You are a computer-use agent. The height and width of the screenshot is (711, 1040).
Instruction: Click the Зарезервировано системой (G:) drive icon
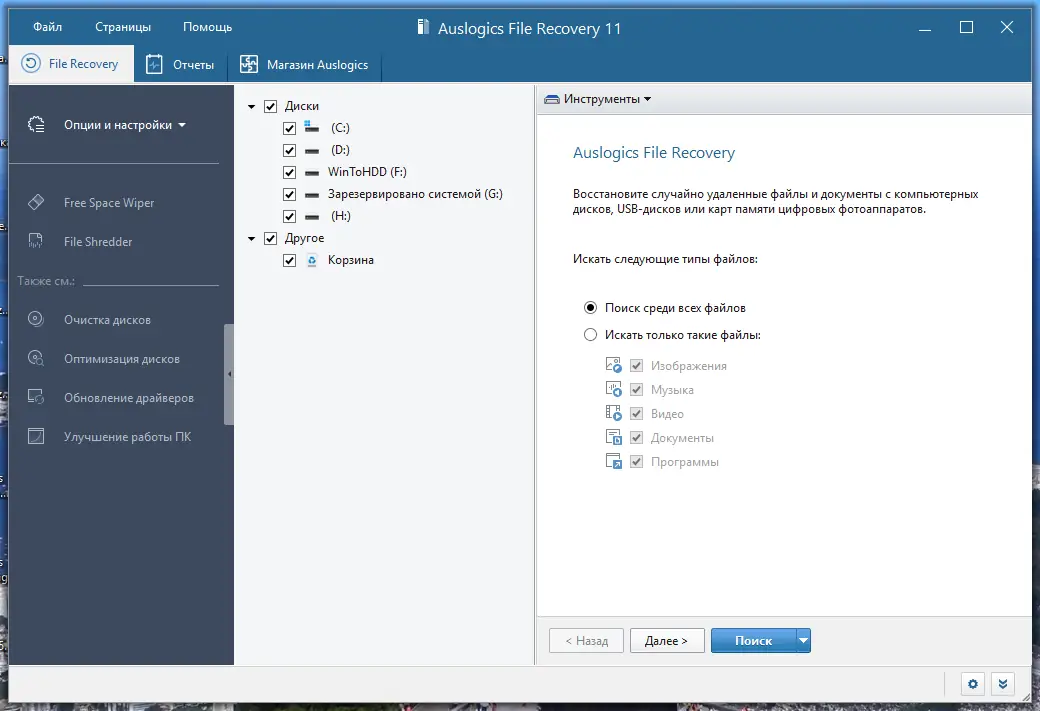click(x=312, y=195)
